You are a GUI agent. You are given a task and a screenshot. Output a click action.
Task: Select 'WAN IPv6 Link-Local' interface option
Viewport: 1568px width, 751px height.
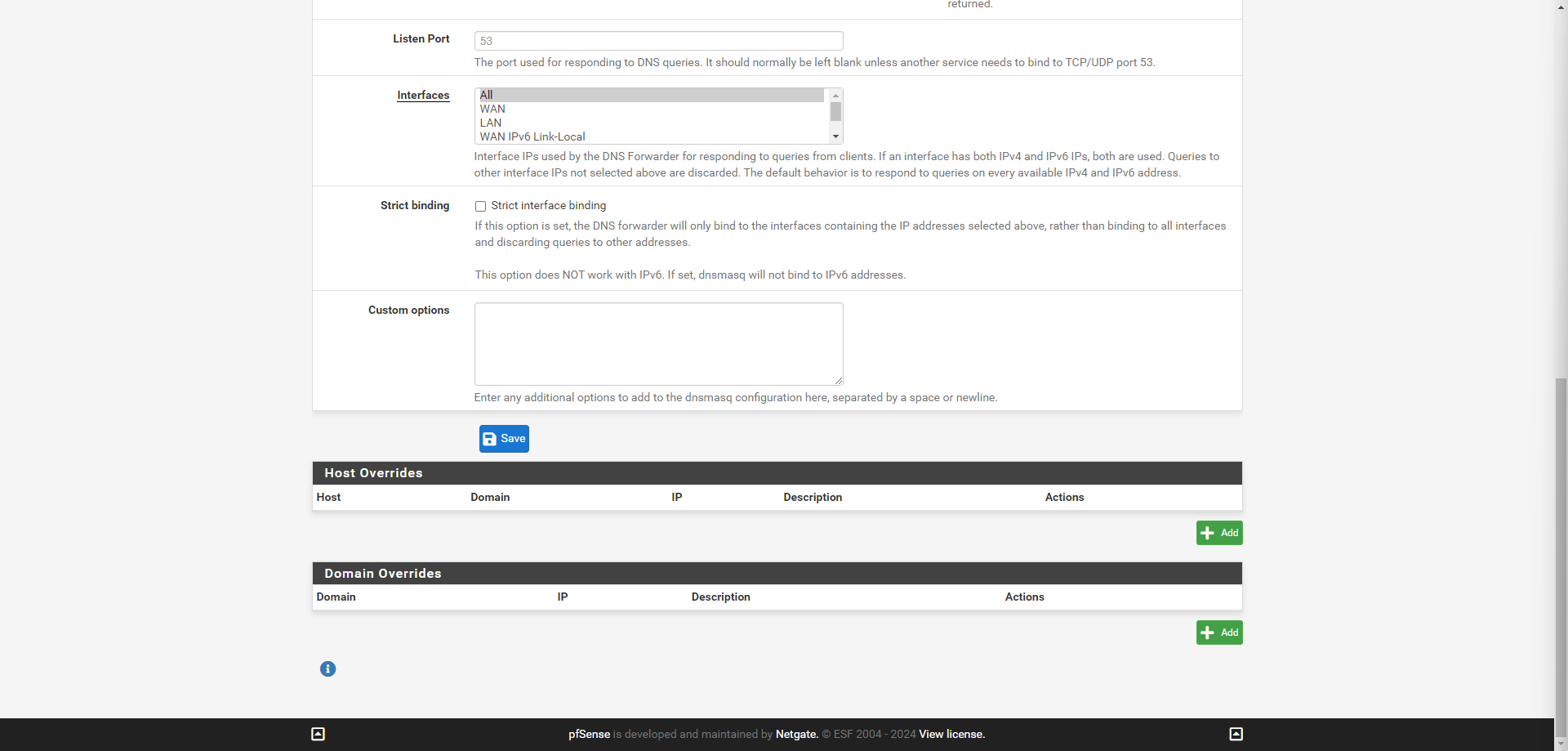pos(651,136)
